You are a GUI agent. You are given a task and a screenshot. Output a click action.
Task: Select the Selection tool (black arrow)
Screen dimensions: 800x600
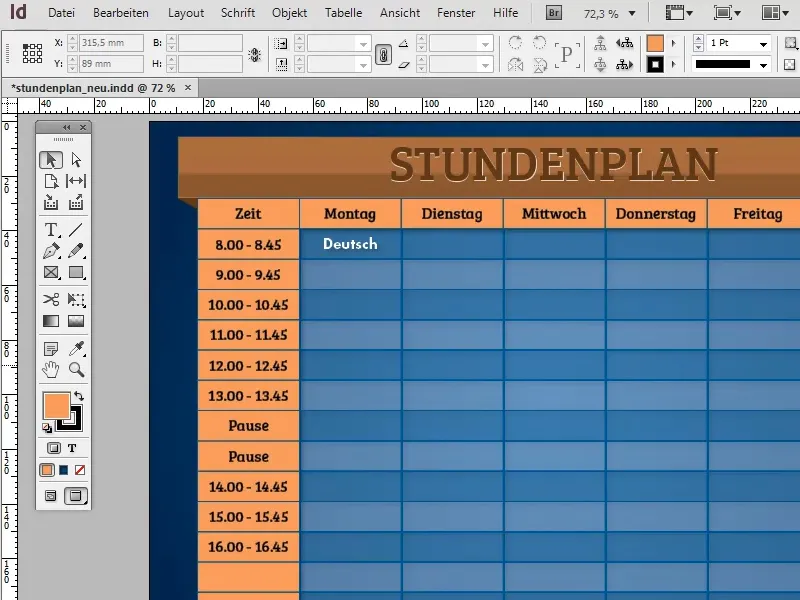[x=51, y=160]
